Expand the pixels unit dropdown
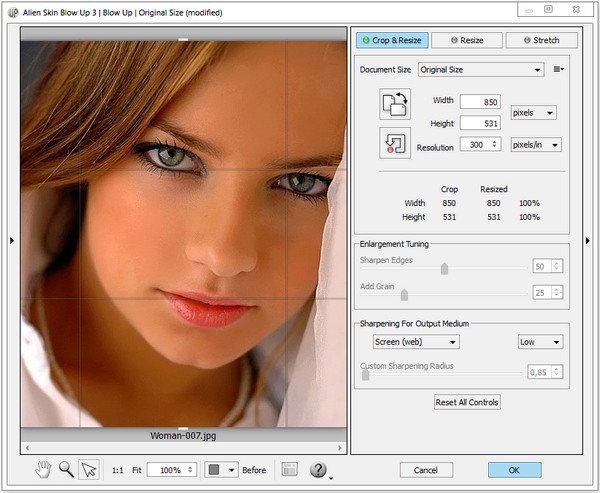The width and height of the screenshot is (600, 493). (x=532, y=113)
